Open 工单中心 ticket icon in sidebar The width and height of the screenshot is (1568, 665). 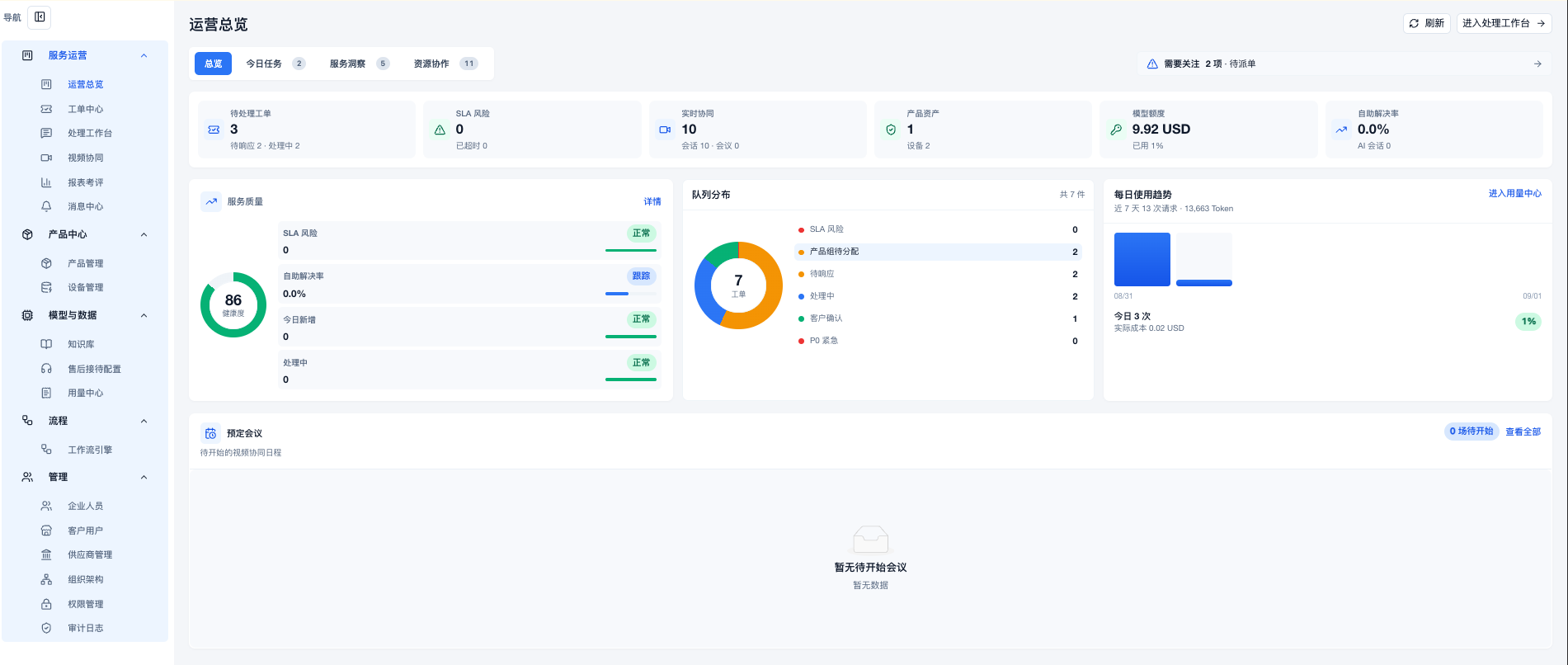tap(46, 109)
